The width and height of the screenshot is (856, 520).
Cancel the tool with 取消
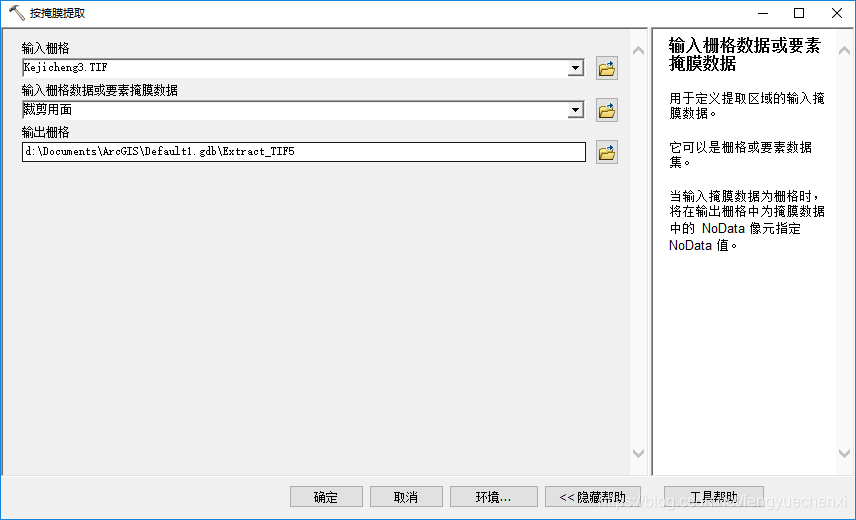click(406, 497)
